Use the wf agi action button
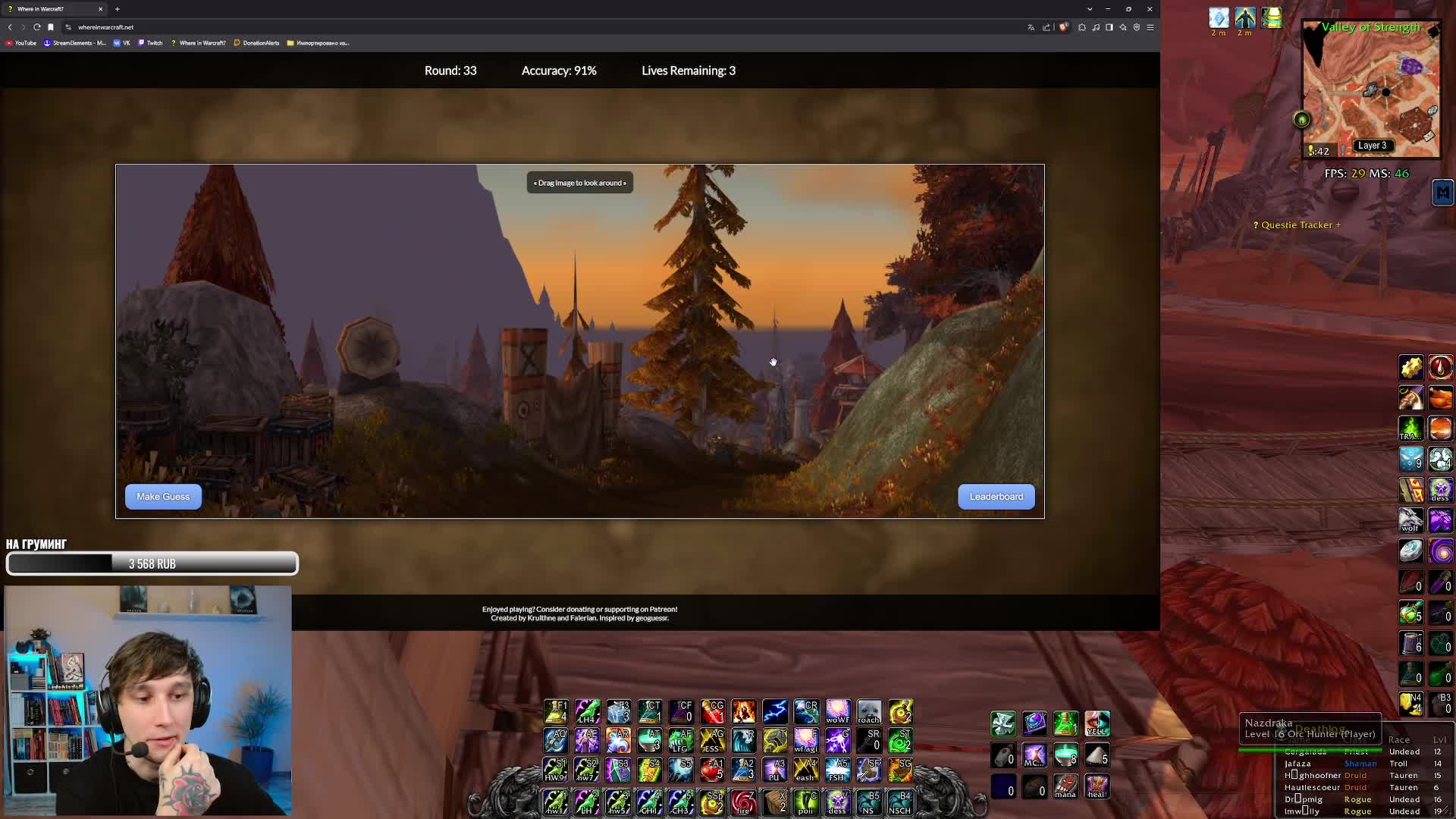Viewport: 1456px width, 819px height. coord(806,740)
